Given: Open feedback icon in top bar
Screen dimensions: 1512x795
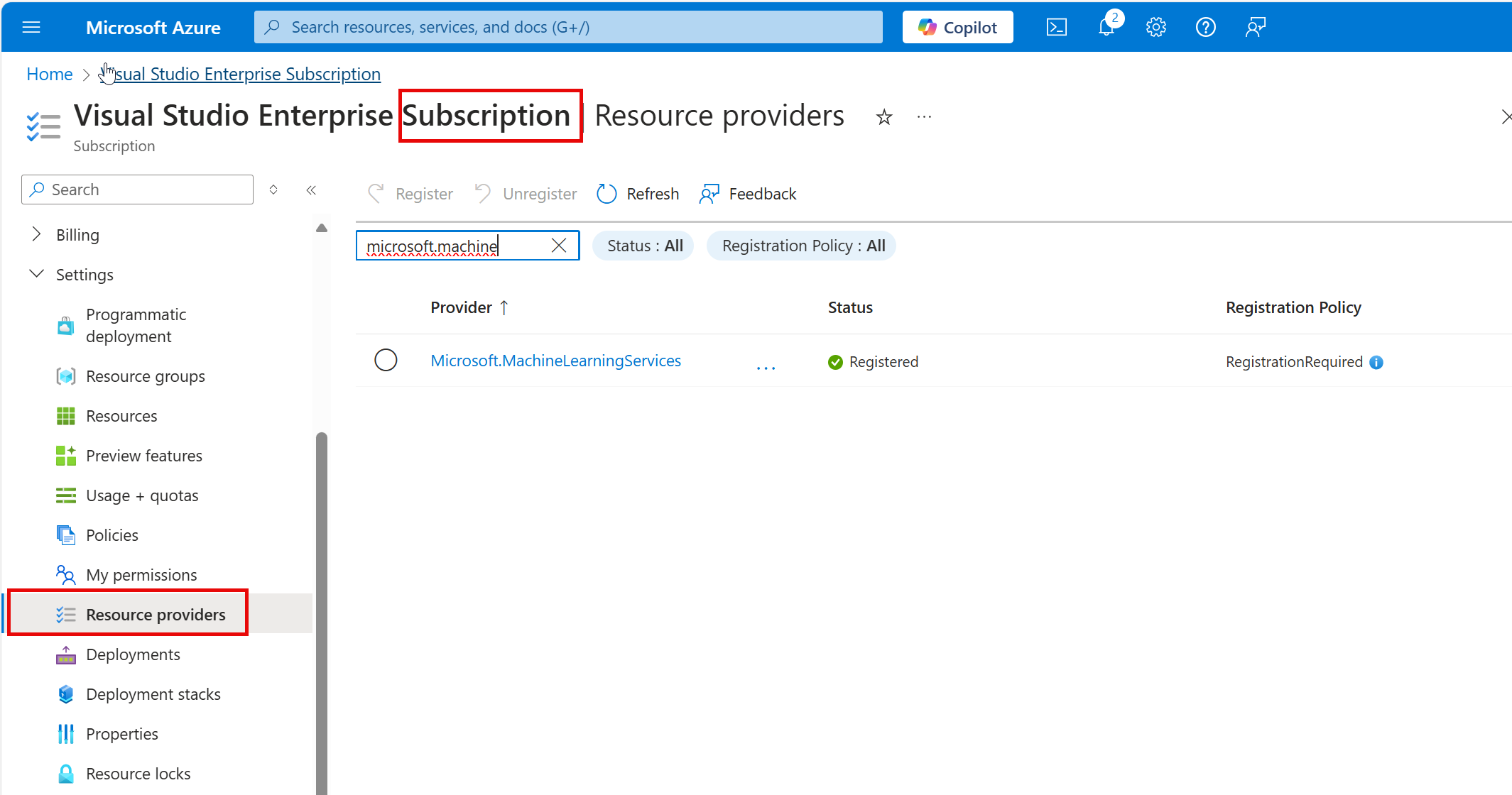Looking at the screenshot, I should click(x=1255, y=27).
